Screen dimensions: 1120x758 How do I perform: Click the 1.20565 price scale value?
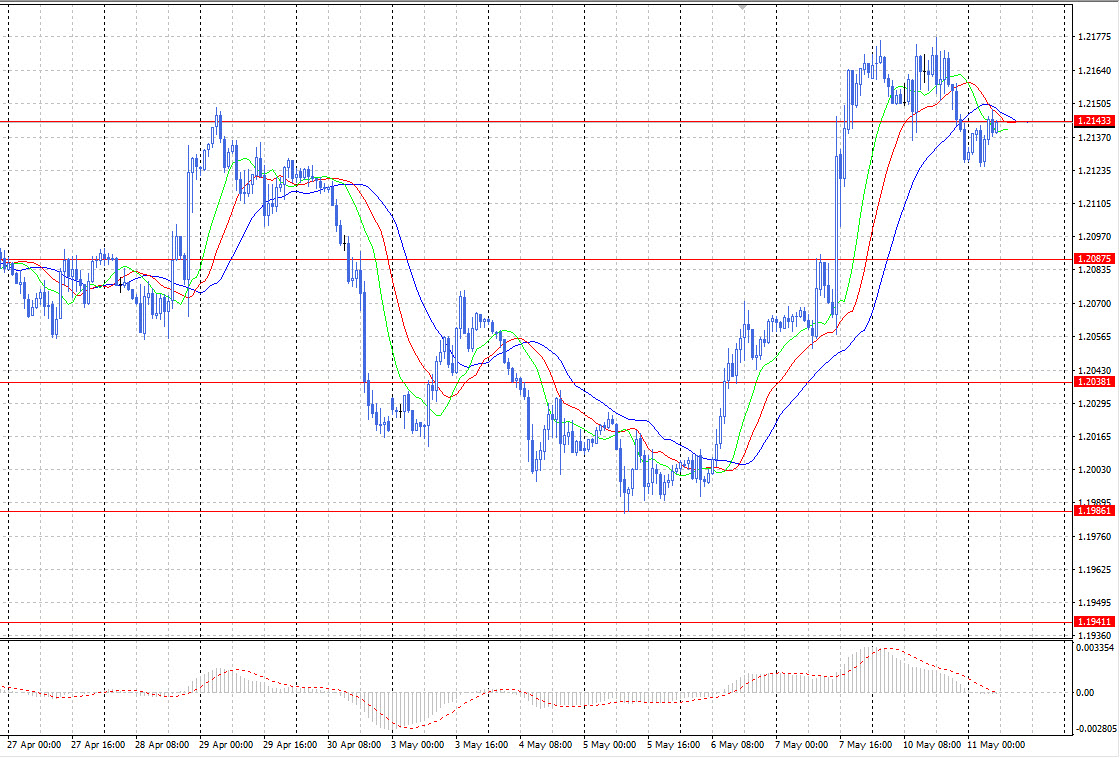(x=1094, y=336)
